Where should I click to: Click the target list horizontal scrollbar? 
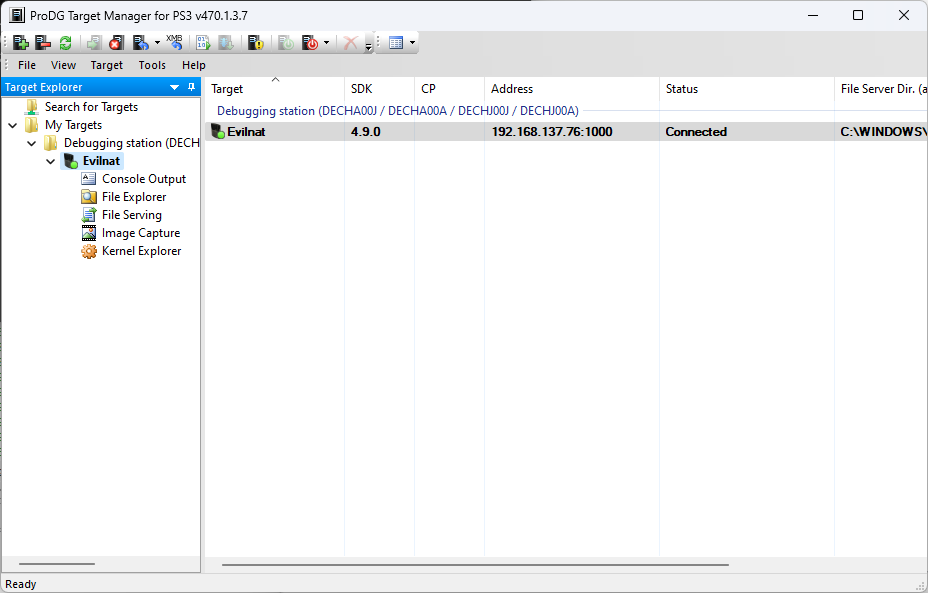click(475, 565)
